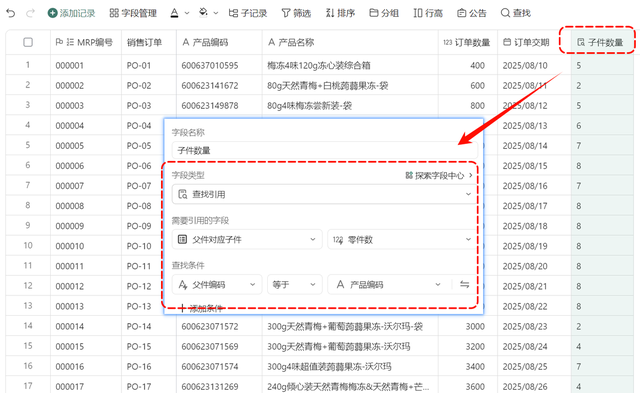Open the 产品编码 condition value dropdown
The width and height of the screenshot is (640, 393).
coord(388,284)
